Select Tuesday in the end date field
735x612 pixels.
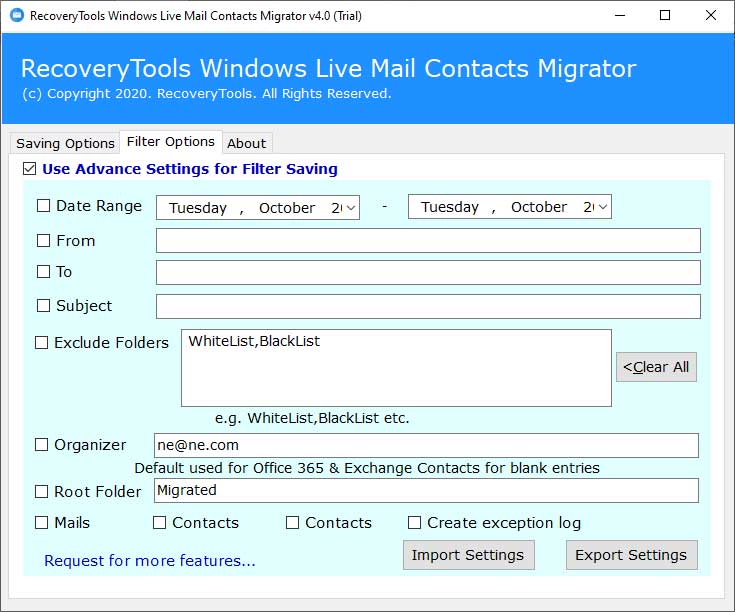point(450,207)
